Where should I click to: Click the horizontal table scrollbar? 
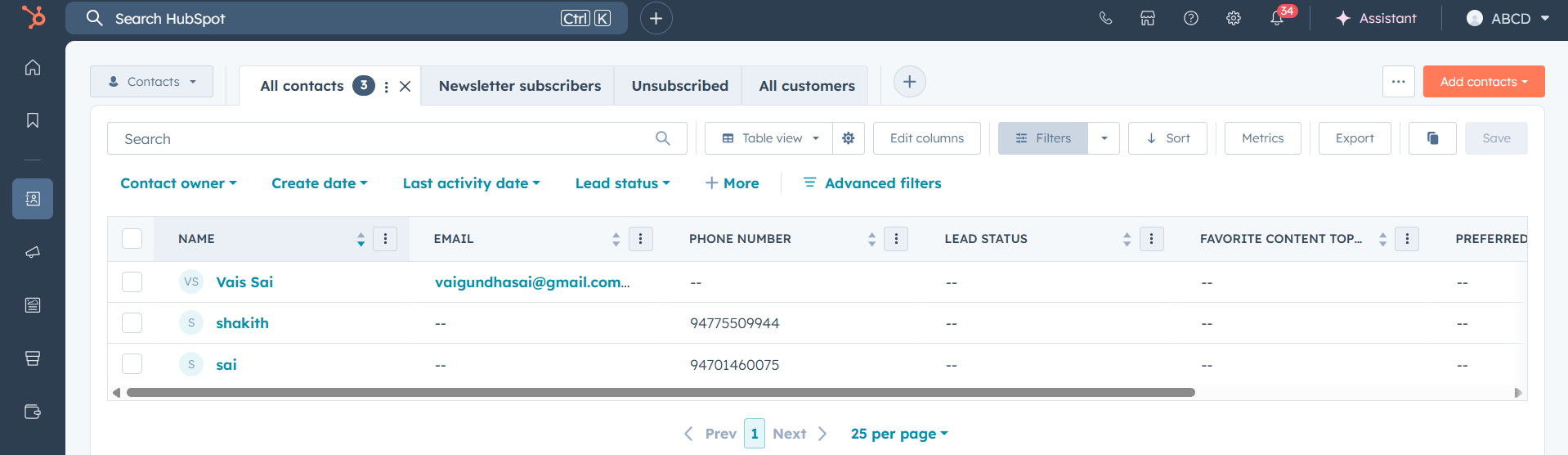click(661, 393)
